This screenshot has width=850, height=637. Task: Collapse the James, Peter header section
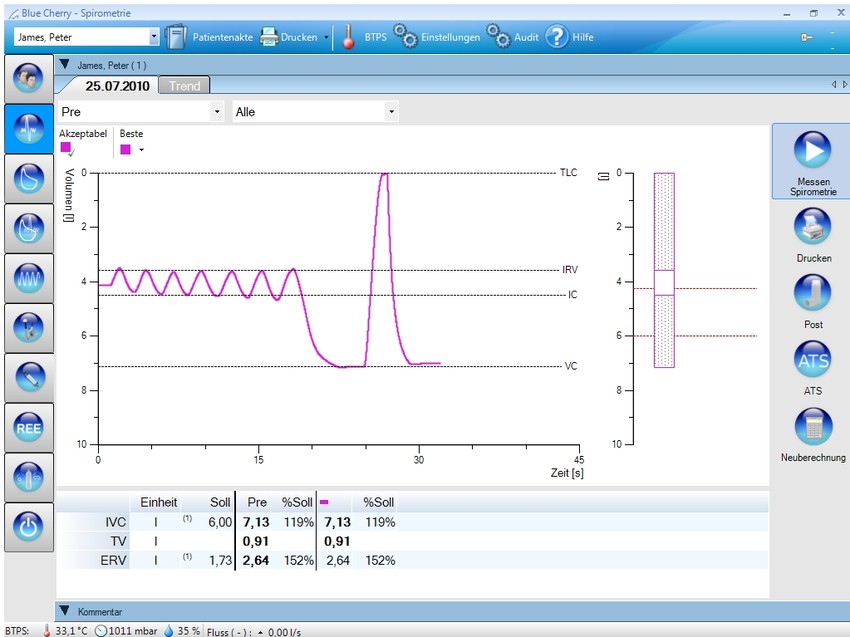click(x=64, y=64)
